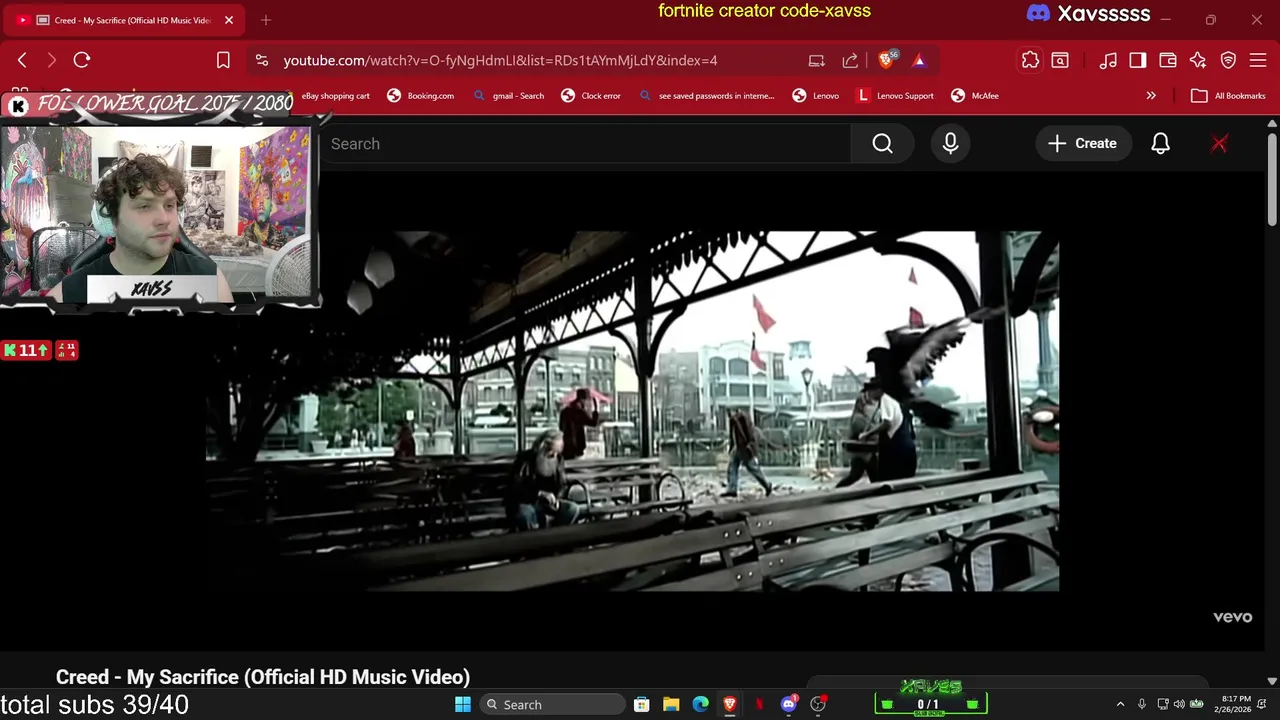Click the YouTube magnifier search button

point(882,144)
